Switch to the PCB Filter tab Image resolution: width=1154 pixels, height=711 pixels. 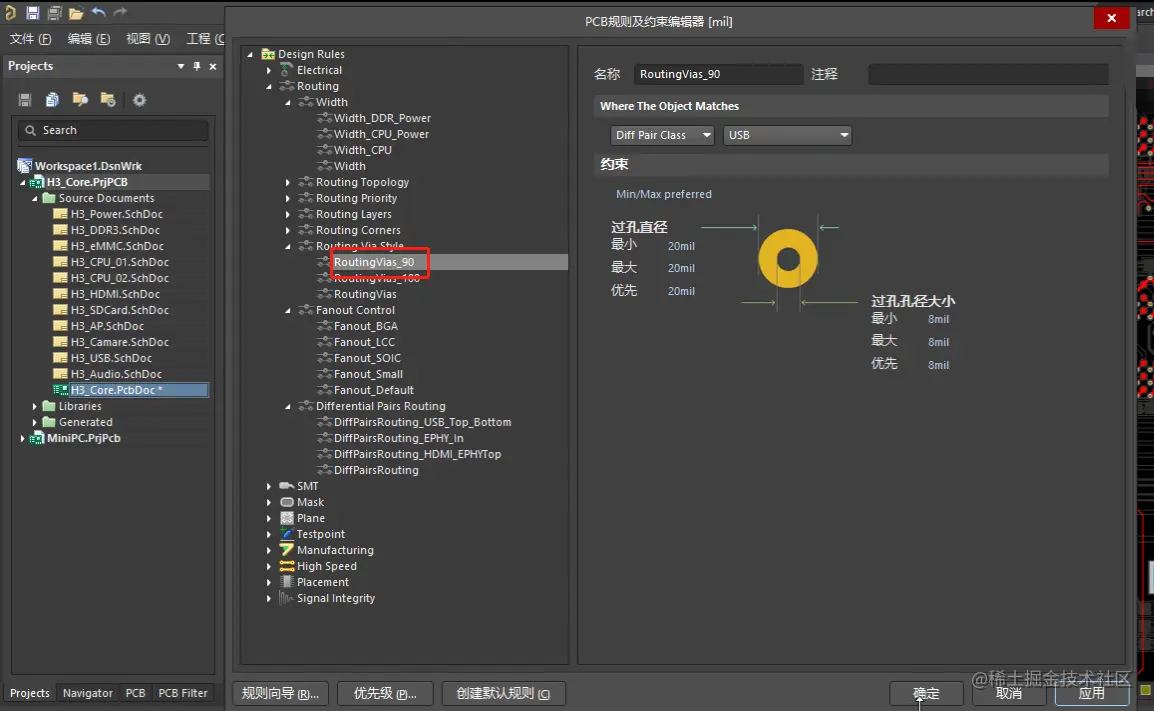click(x=183, y=693)
